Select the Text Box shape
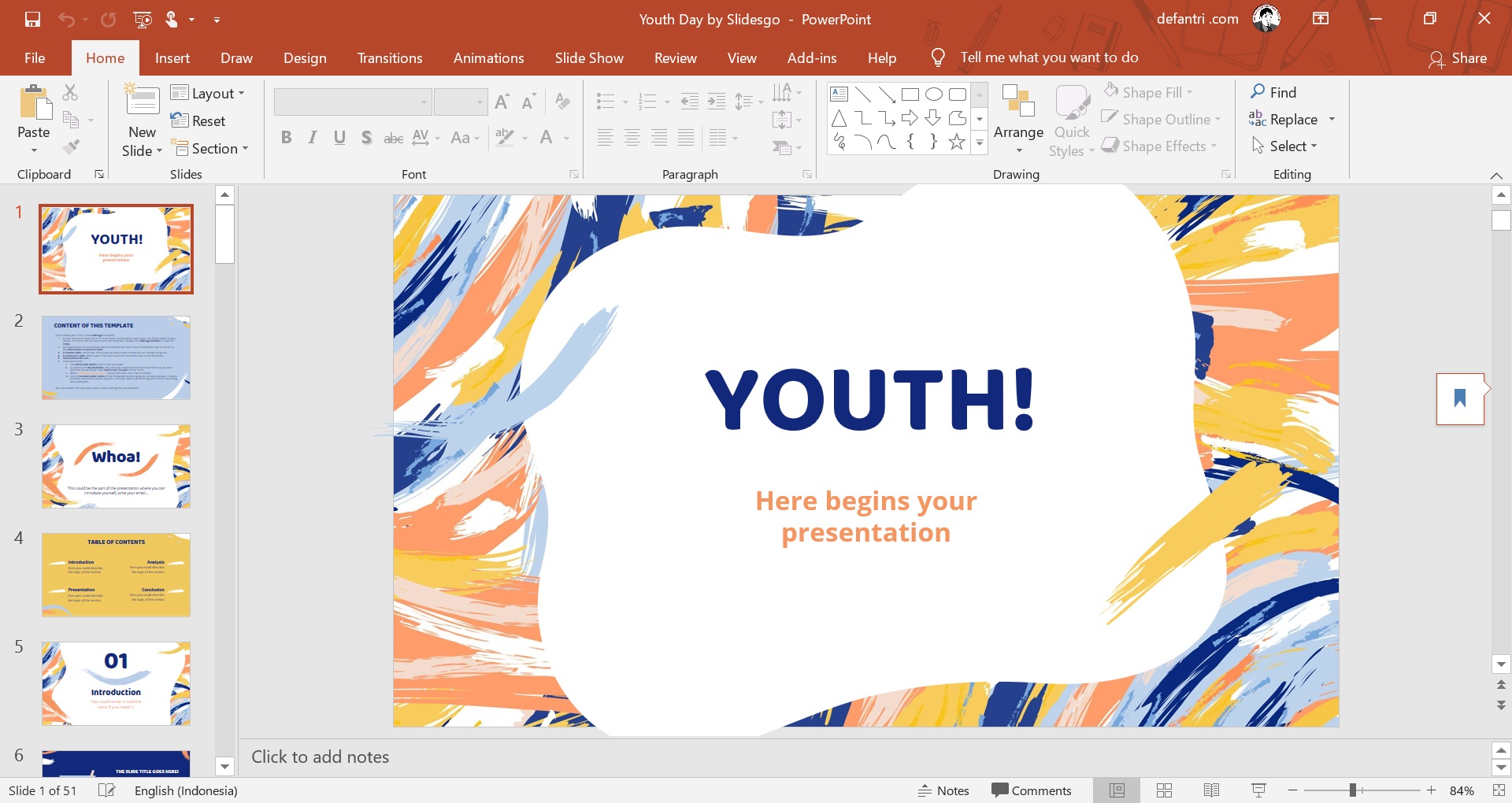The image size is (1512, 803). (839, 94)
